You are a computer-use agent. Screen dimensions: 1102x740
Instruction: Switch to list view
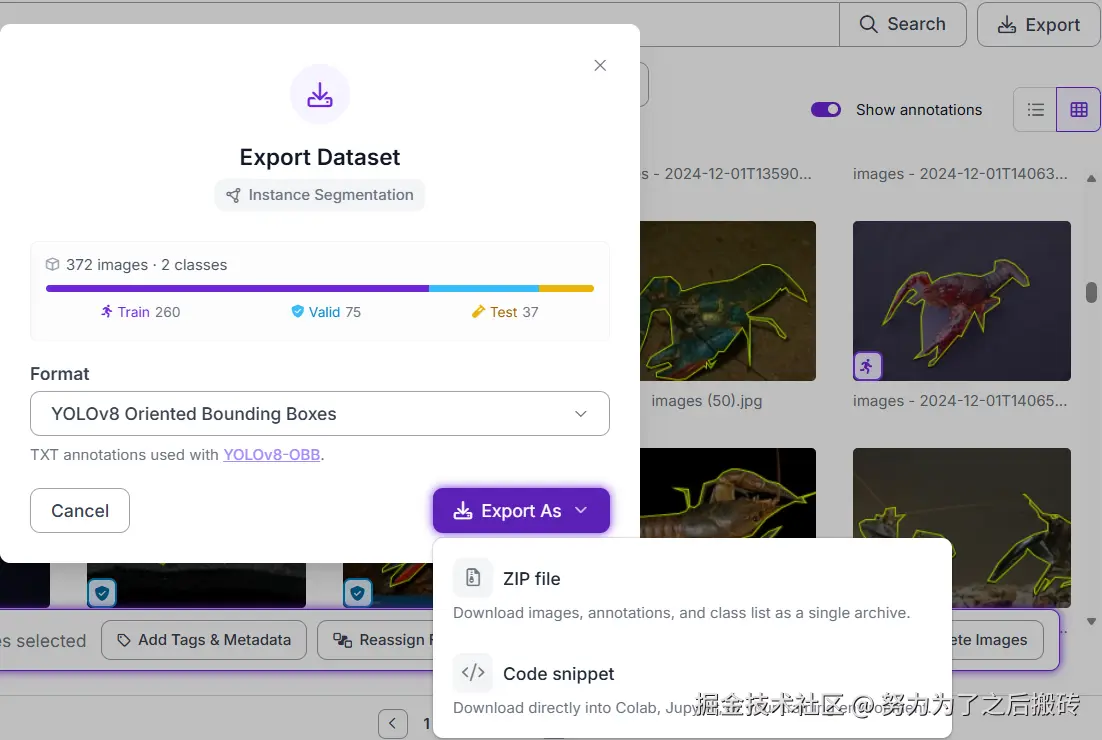pyautogui.click(x=1035, y=110)
